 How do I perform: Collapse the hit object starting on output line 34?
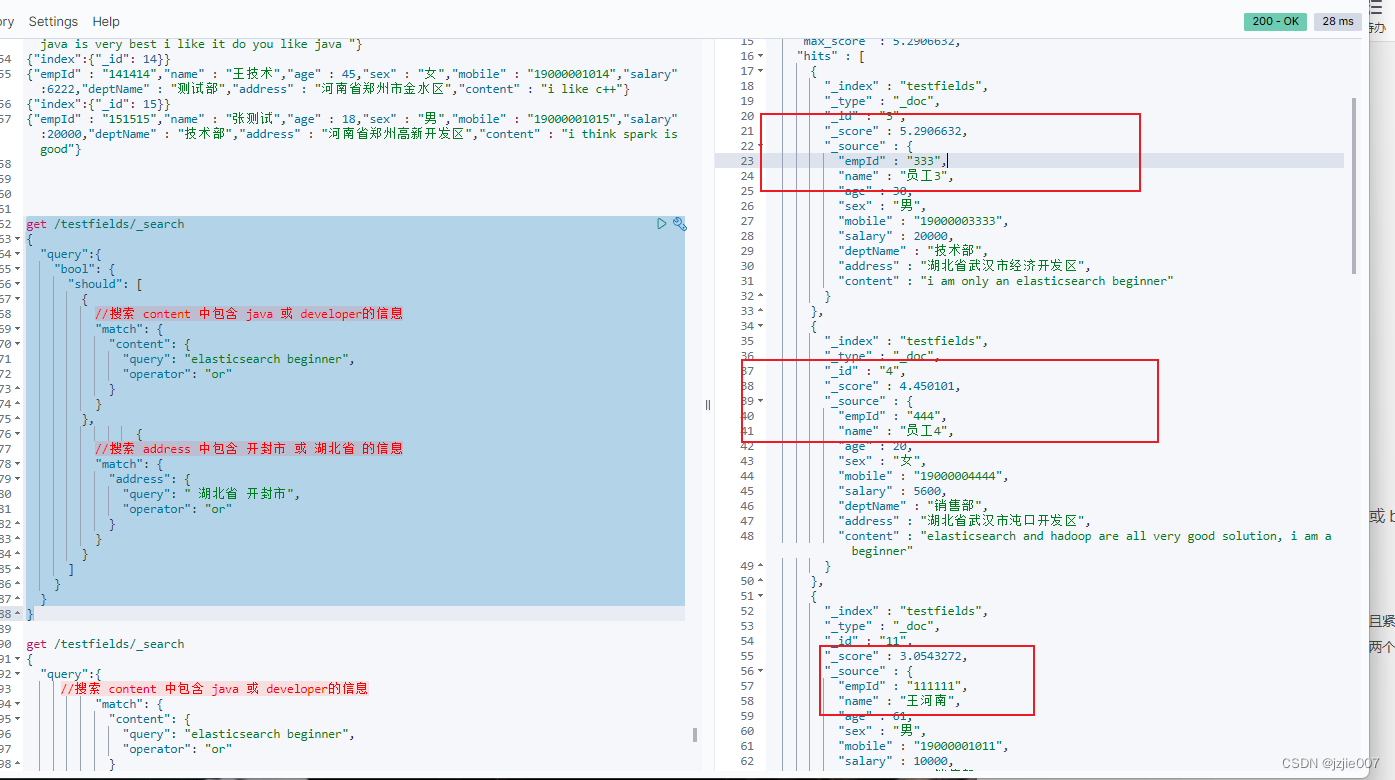click(761, 326)
